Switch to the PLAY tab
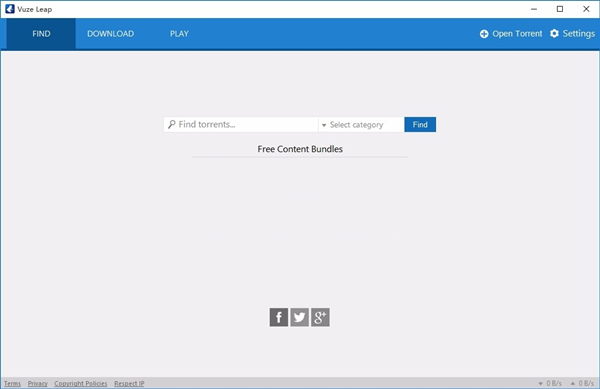600x389 pixels. click(x=179, y=34)
